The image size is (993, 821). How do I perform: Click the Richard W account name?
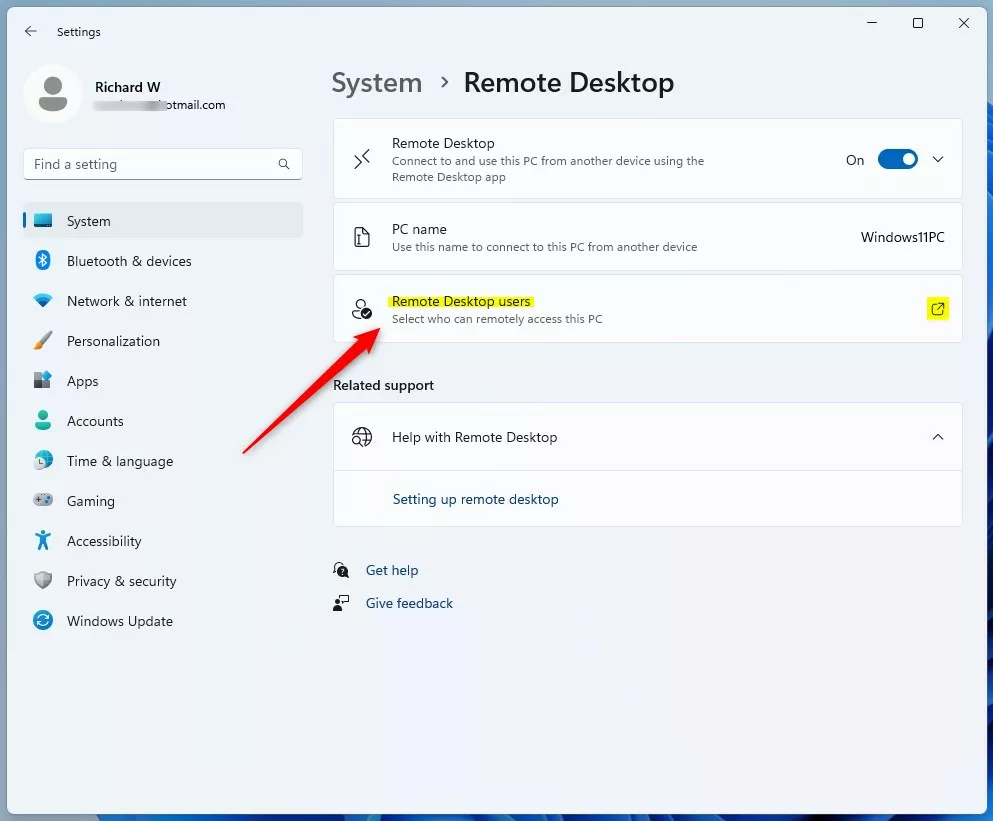127,87
